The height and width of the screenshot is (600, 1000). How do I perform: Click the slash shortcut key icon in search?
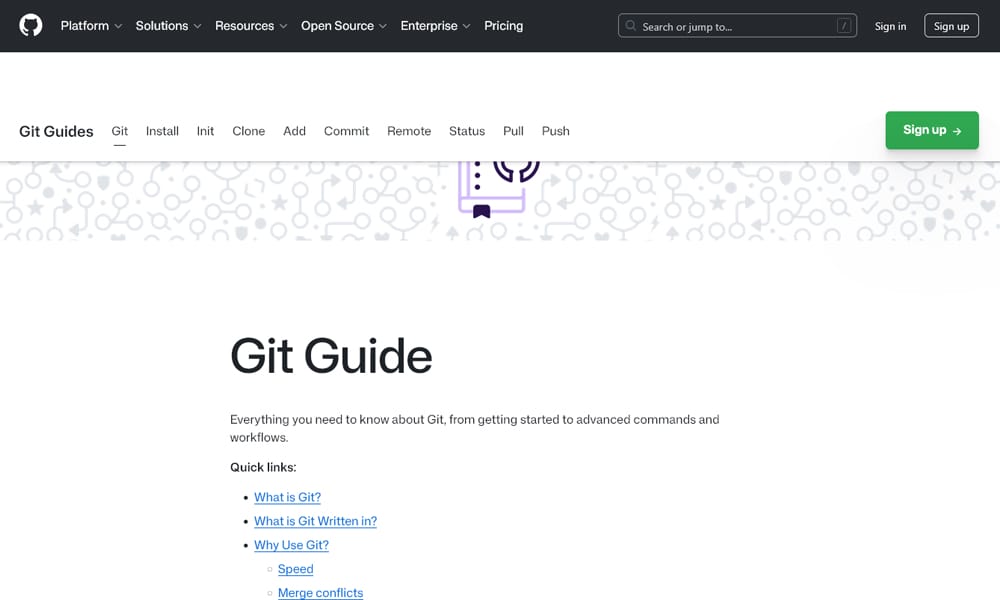844,26
